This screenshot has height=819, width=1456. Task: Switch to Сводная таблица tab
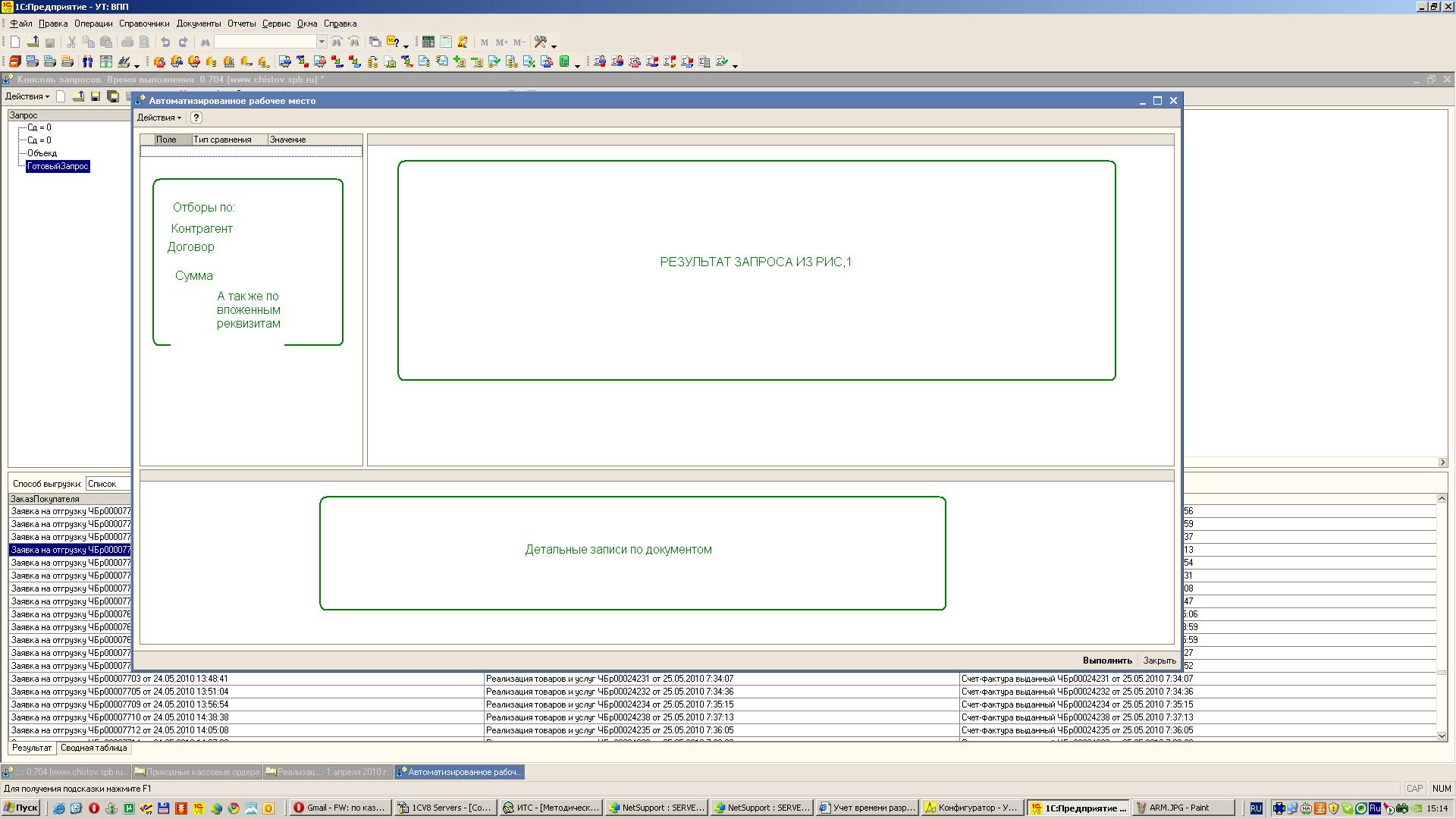tap(94, 748)
